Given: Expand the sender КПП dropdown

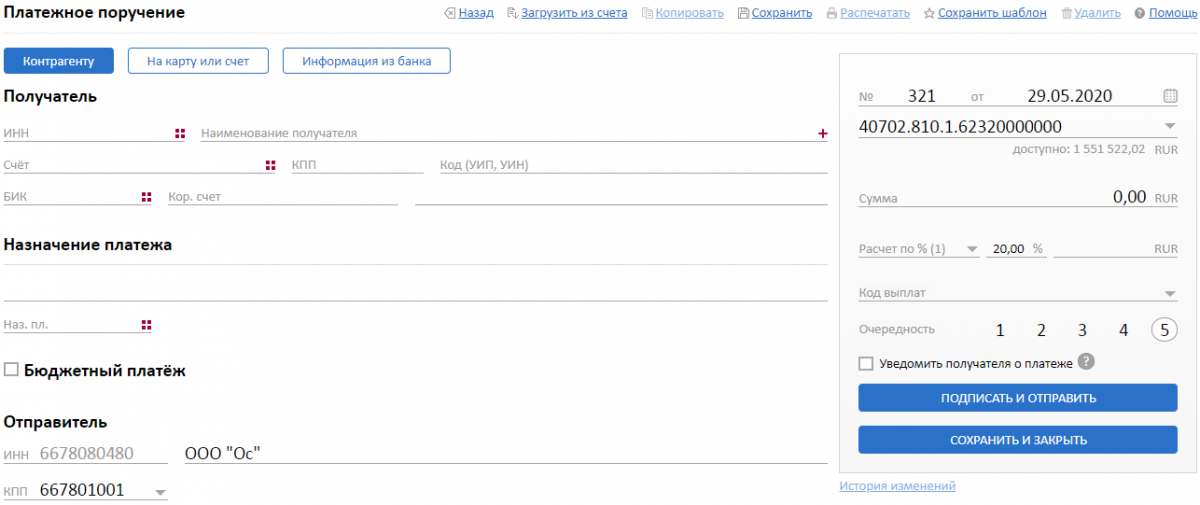Looking at the screenshot, I should tap(160, 491).
